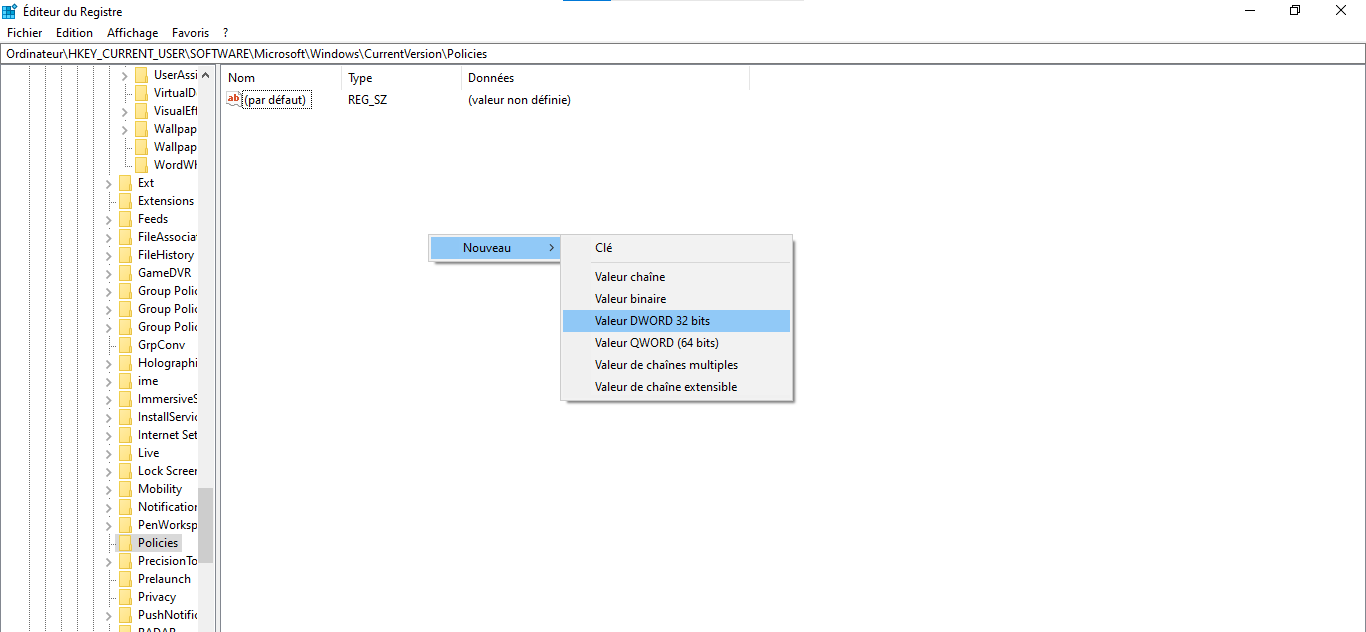Click the string value "ab" icon beside (par défaut)

click(232, 99)
